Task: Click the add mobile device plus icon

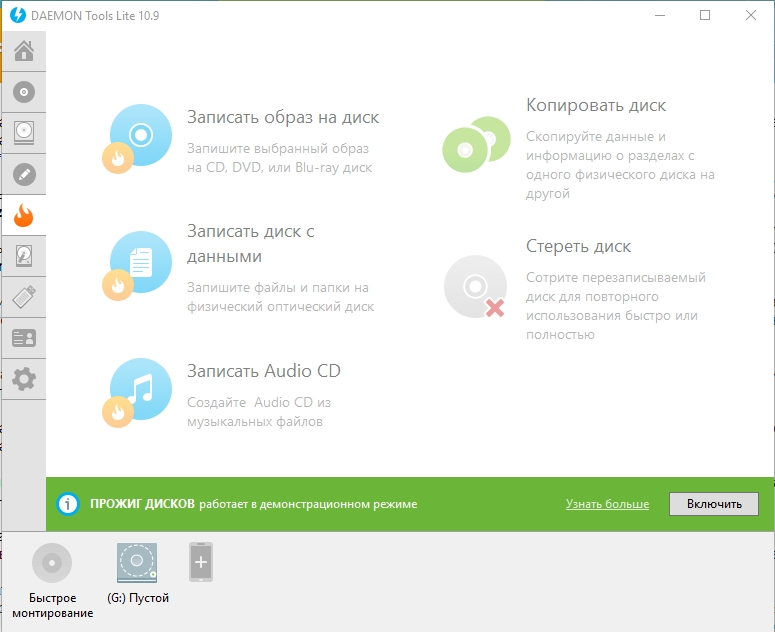Action: click(201, 562)
